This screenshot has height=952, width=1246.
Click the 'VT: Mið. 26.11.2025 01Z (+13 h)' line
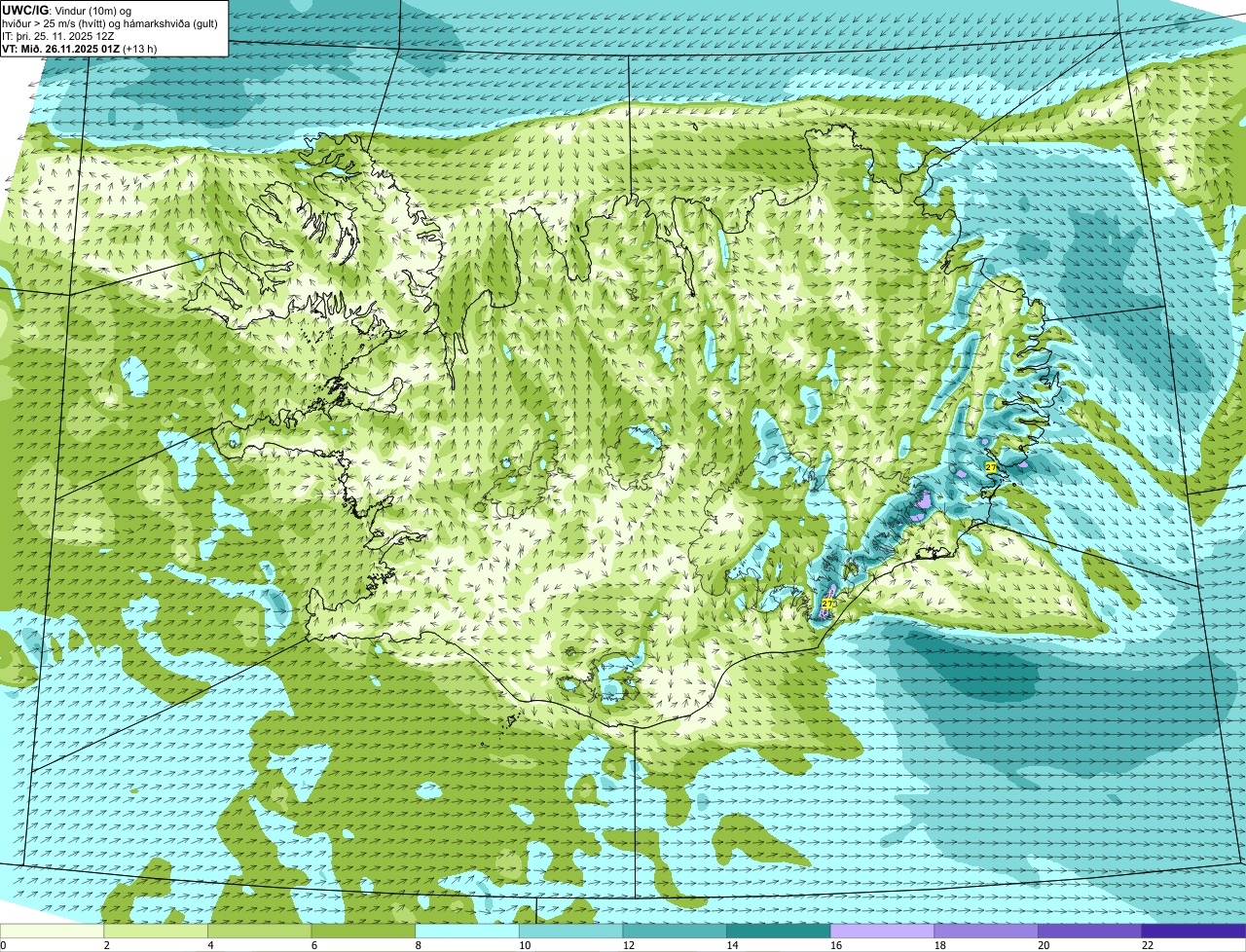click(80, 48)
